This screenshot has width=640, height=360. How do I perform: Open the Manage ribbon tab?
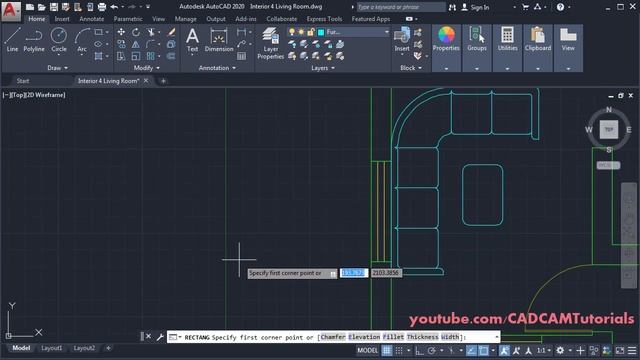tap(185, 19)
